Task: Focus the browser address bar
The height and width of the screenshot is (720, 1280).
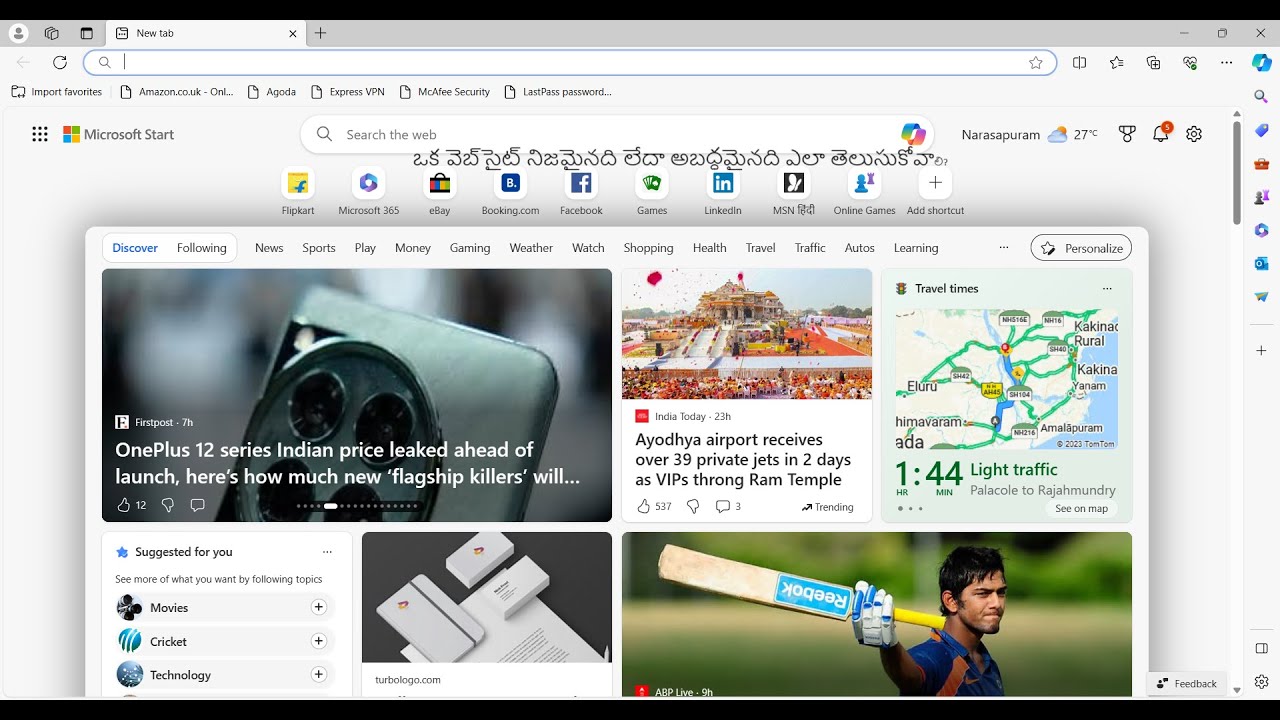Action: [570, 62]
